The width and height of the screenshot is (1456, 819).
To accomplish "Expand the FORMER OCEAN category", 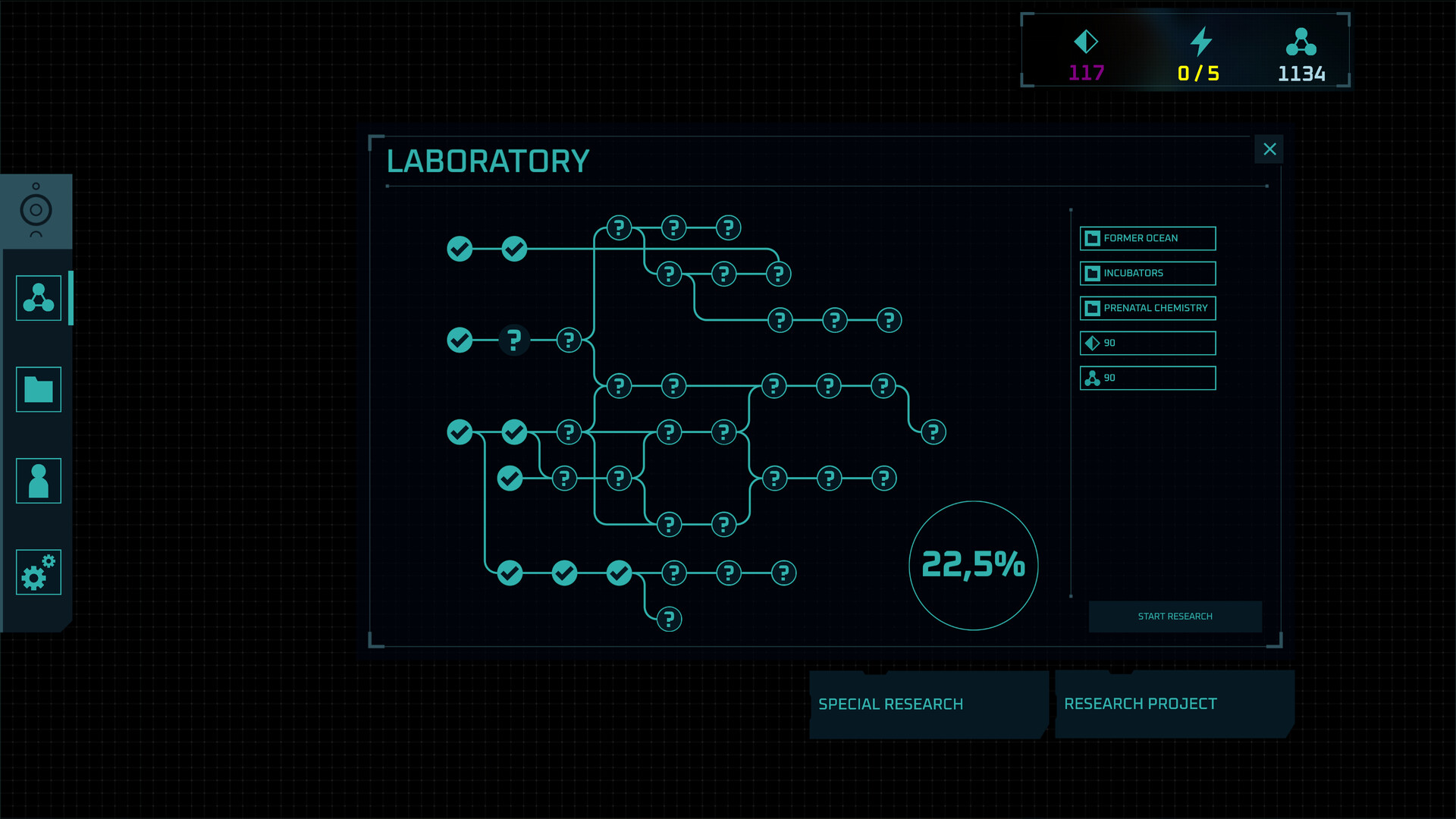I will pos(1147,238).
